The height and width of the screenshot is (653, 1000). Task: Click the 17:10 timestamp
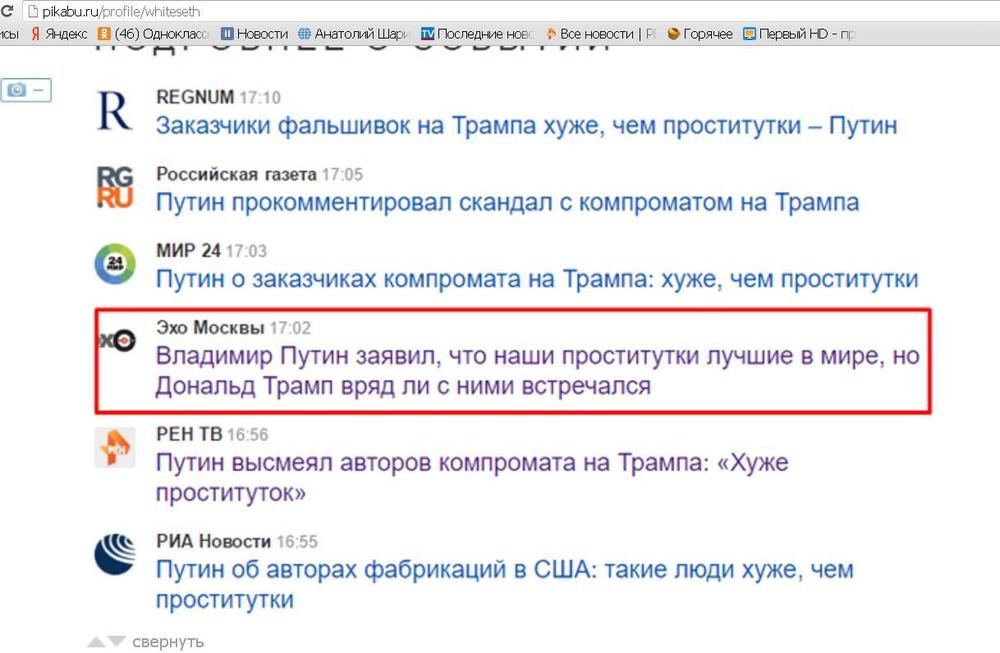point(260,98)
